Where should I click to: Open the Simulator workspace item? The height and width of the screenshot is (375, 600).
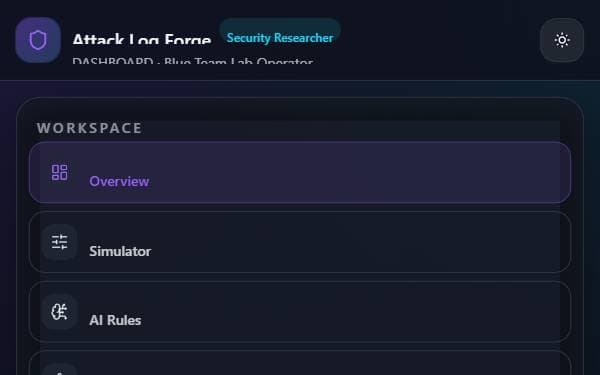pyautogui.click(x=300, y=242)
